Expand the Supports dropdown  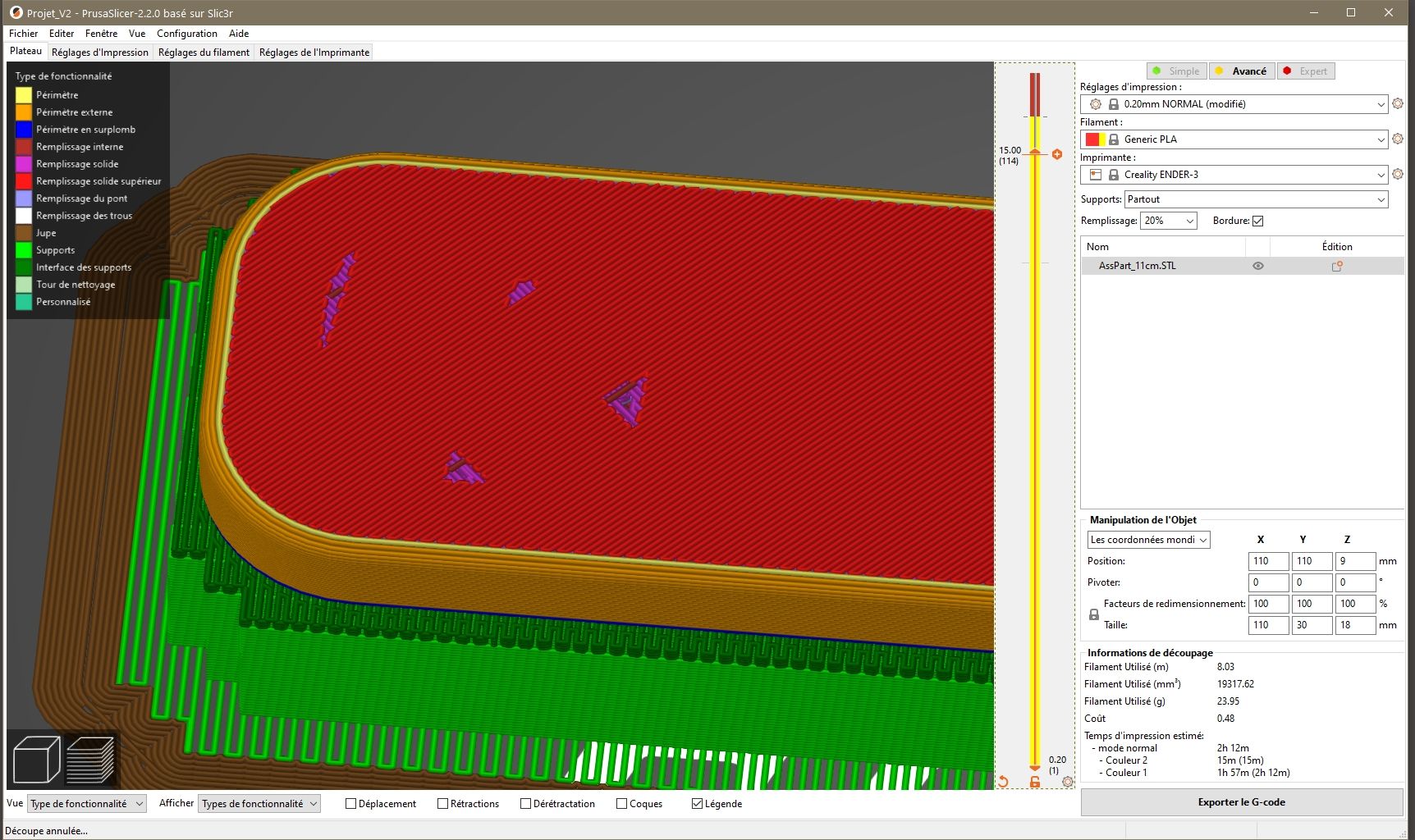(x=1256, y=199)
